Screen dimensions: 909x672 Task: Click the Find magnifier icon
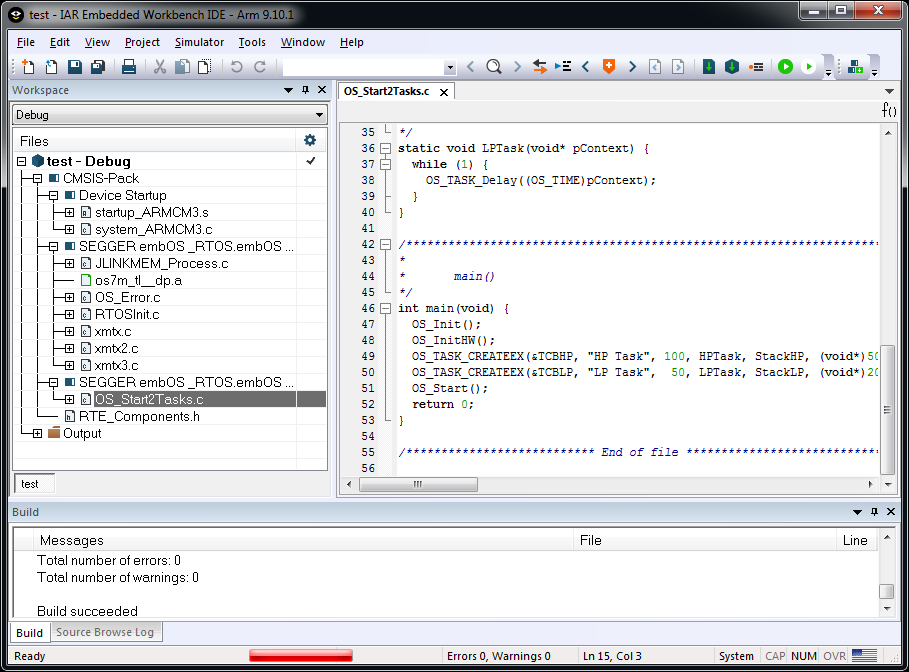coord(493,67)
